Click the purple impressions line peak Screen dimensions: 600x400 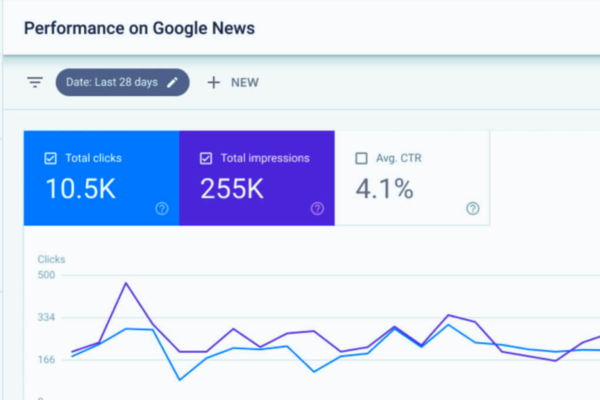click(126, 283)
